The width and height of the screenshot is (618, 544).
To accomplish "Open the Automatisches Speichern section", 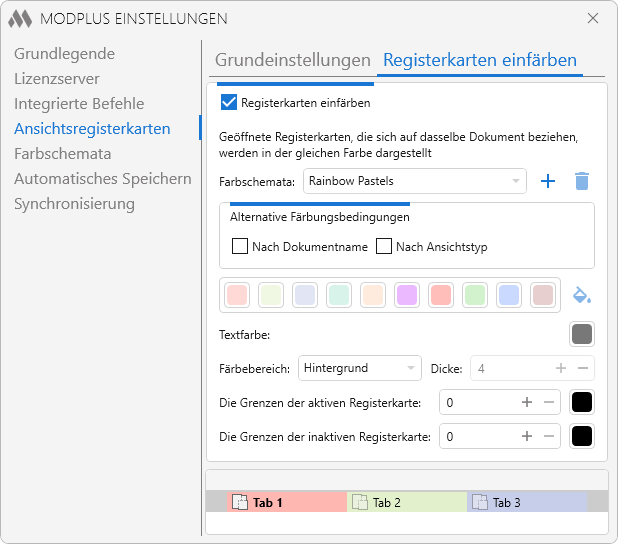I will [x=103, y=179].
